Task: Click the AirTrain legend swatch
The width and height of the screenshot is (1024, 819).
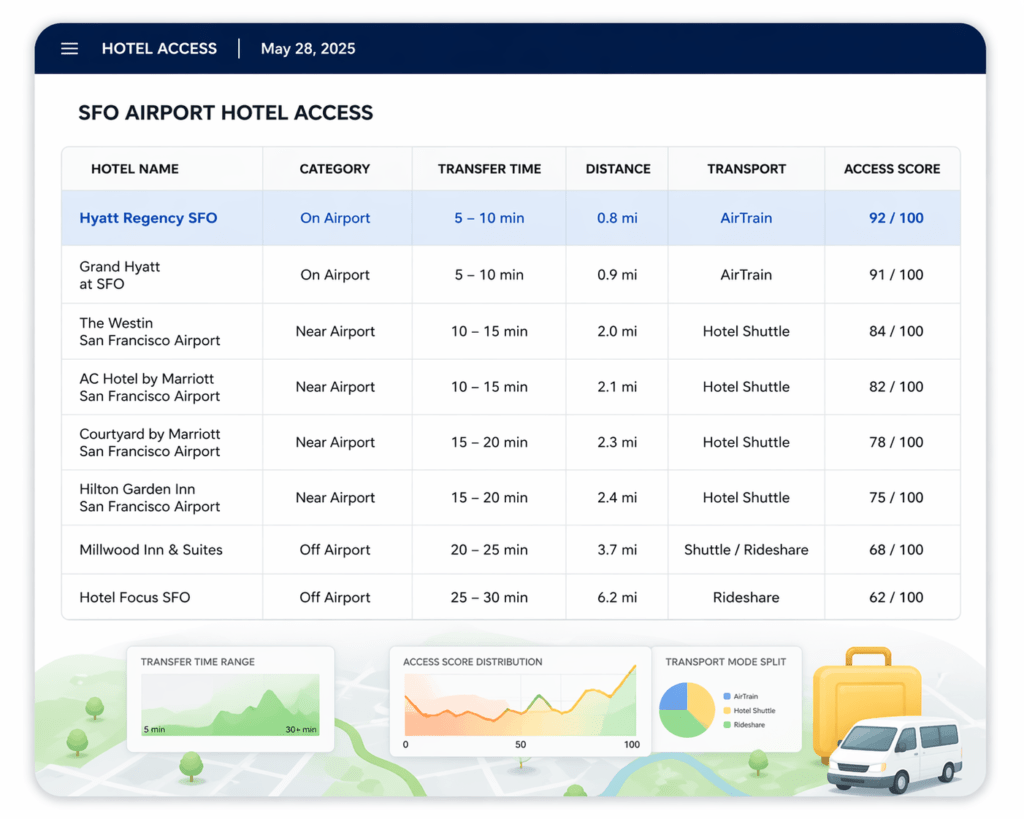Action: pyautogui.click(x=726, y=696)
